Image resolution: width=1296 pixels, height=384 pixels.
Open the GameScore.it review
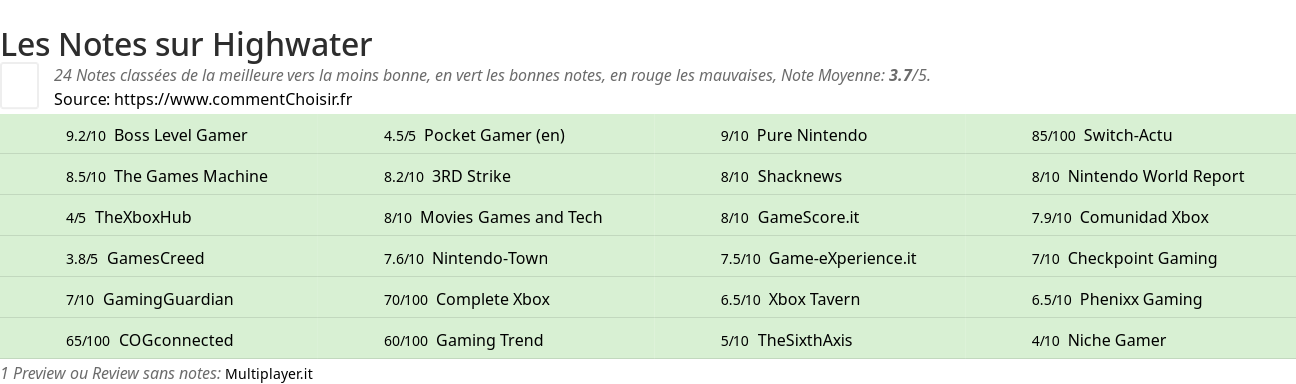(808, 217)
